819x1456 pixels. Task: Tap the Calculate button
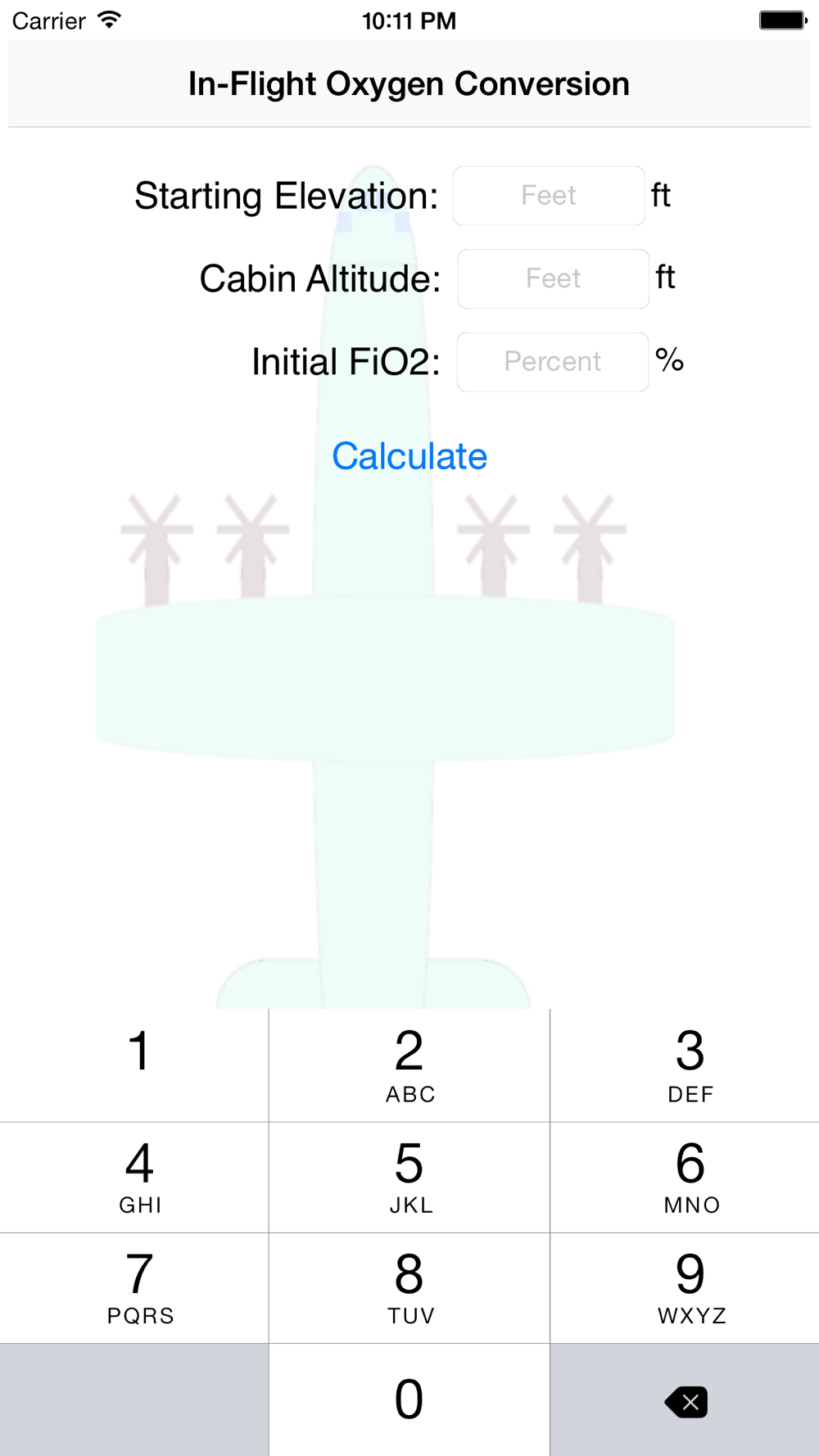click(409, 456)
